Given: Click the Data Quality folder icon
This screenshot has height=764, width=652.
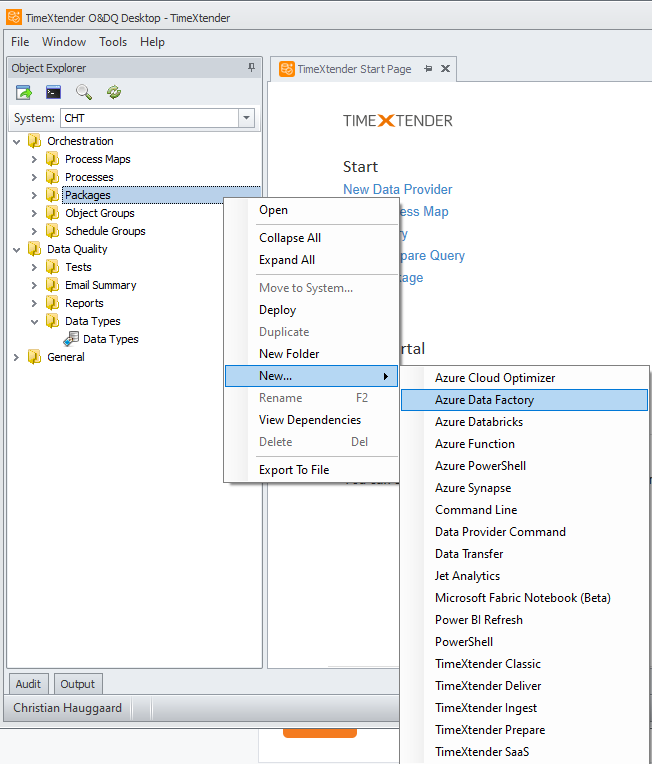Looking at the screenshot, I should [35, 249].
